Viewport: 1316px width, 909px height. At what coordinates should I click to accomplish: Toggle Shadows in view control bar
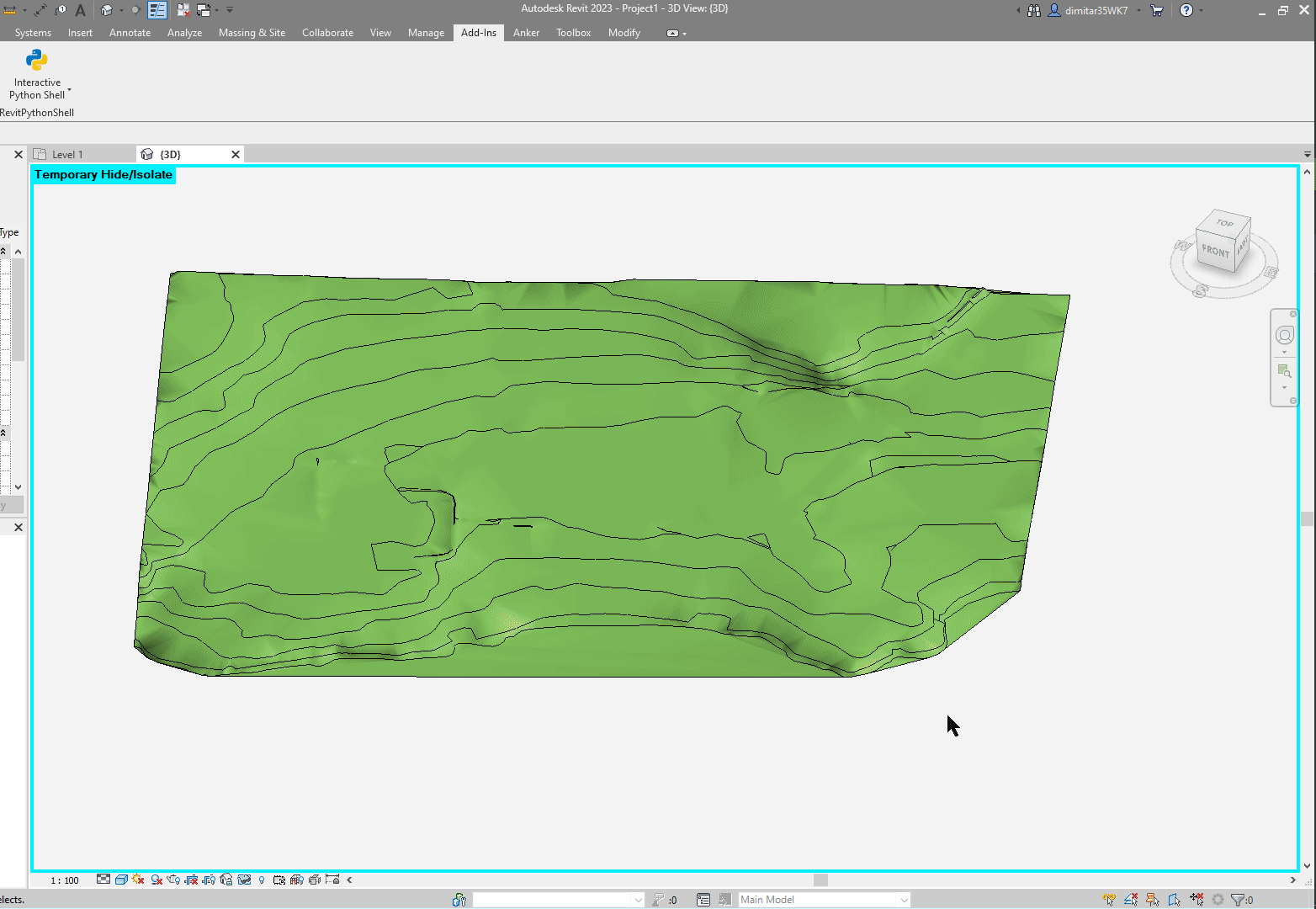[157, 880]
